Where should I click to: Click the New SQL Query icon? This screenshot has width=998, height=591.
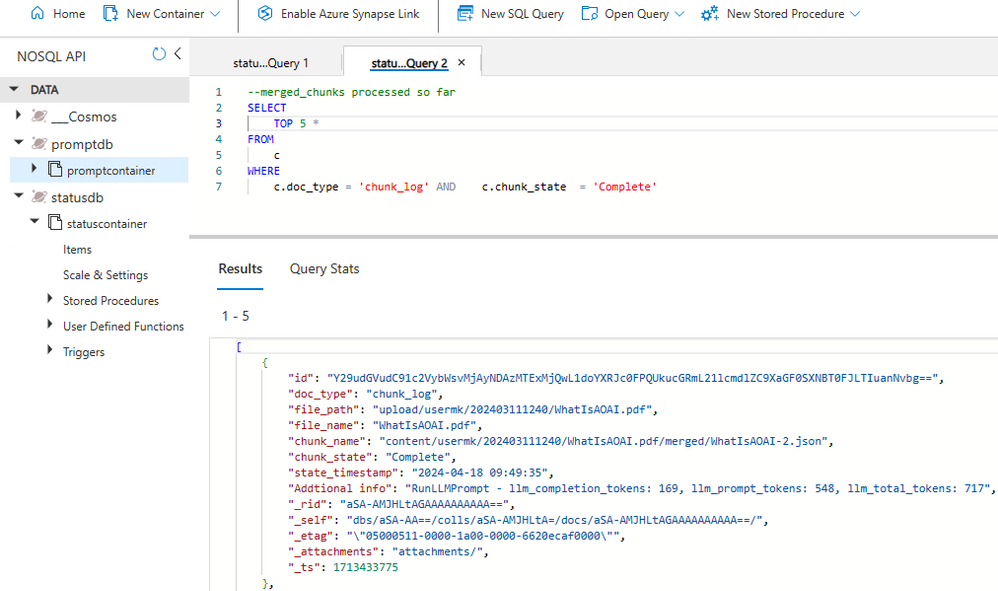[x=465, y=13]
